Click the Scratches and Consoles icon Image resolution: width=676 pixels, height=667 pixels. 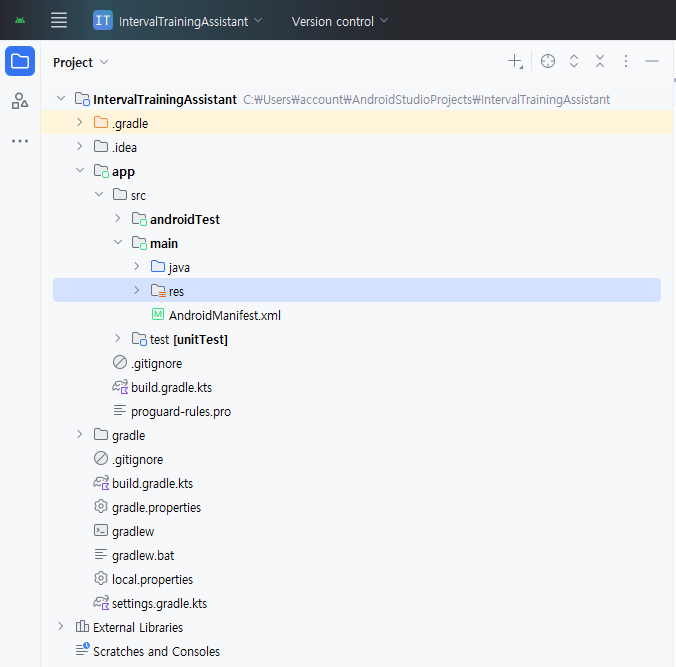[x=82, y=649]
